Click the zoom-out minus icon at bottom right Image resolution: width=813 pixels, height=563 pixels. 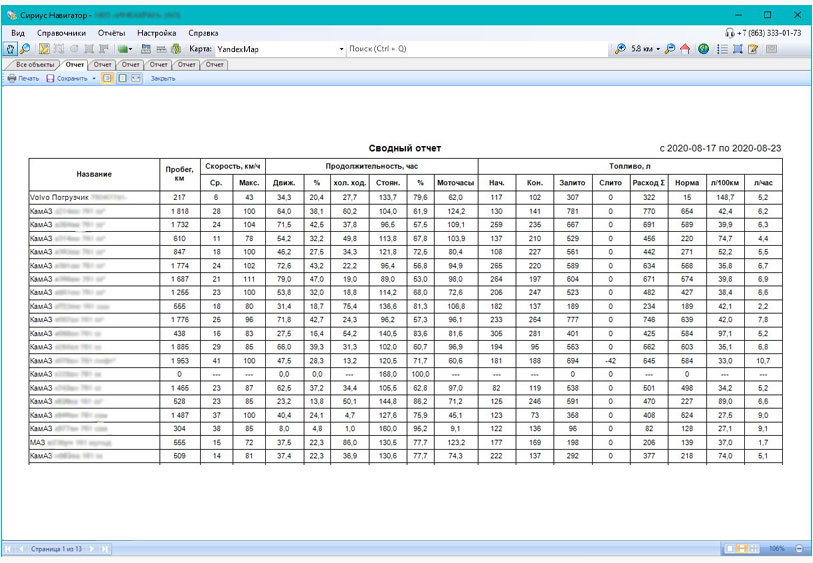point(800,549)
